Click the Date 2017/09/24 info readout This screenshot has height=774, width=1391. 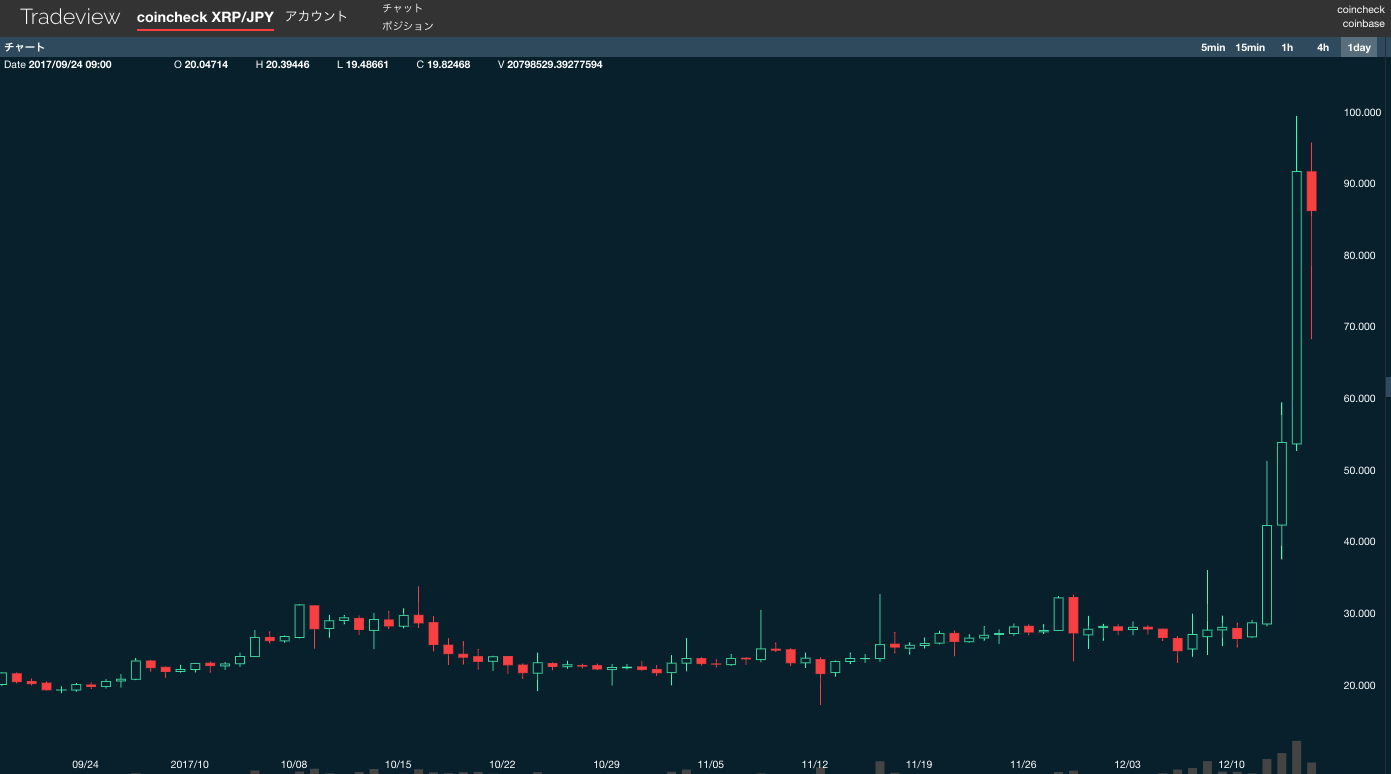pyautogui.click(x=60, y=64)
